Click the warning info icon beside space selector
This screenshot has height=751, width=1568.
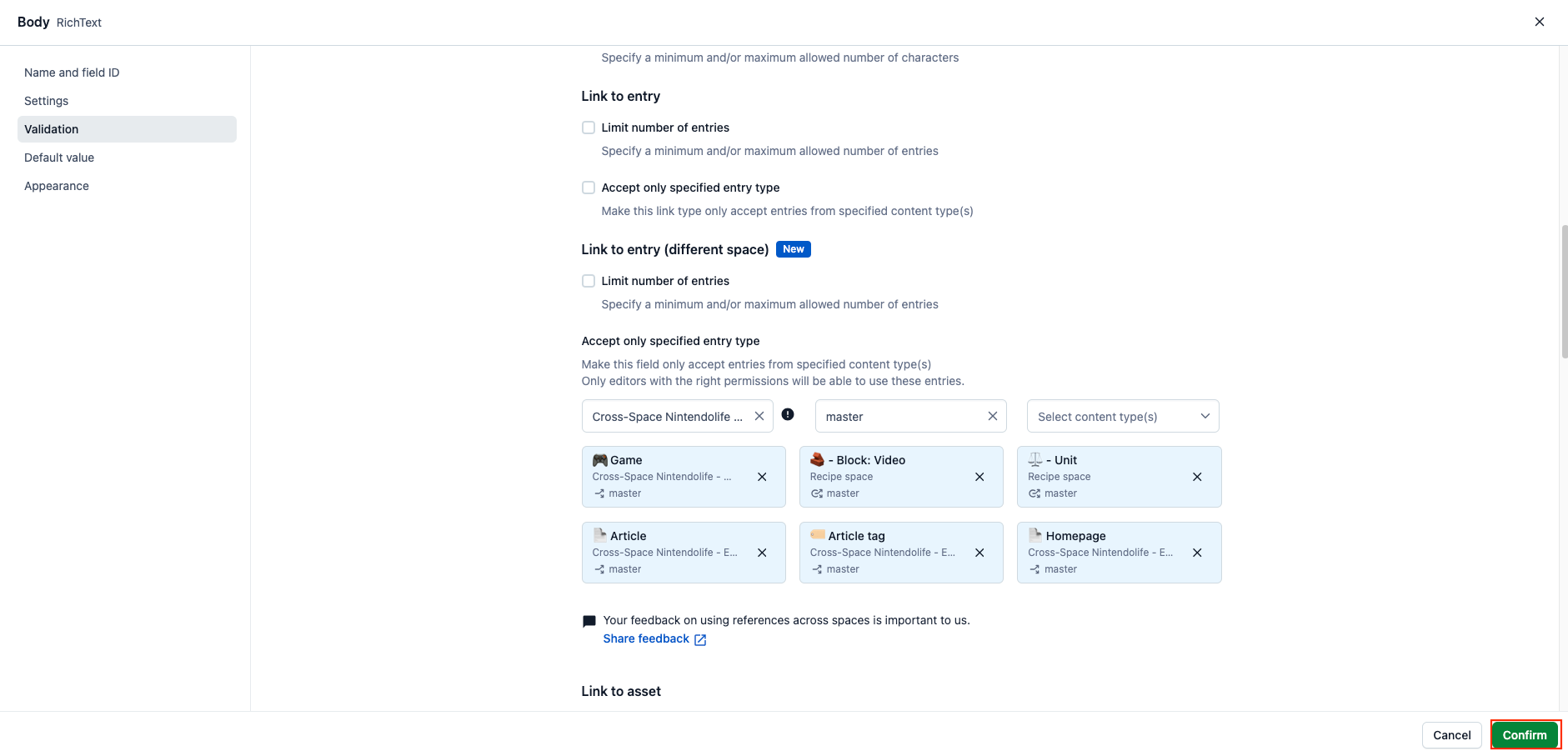coord(788,414)
